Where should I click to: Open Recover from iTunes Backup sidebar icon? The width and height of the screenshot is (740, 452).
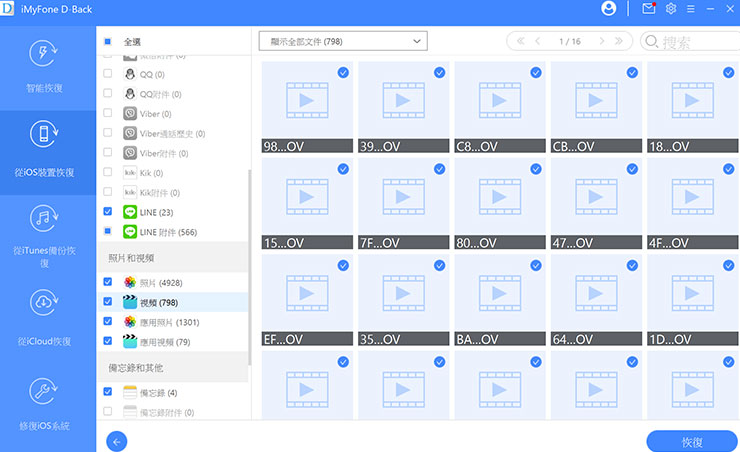(43, 218)
